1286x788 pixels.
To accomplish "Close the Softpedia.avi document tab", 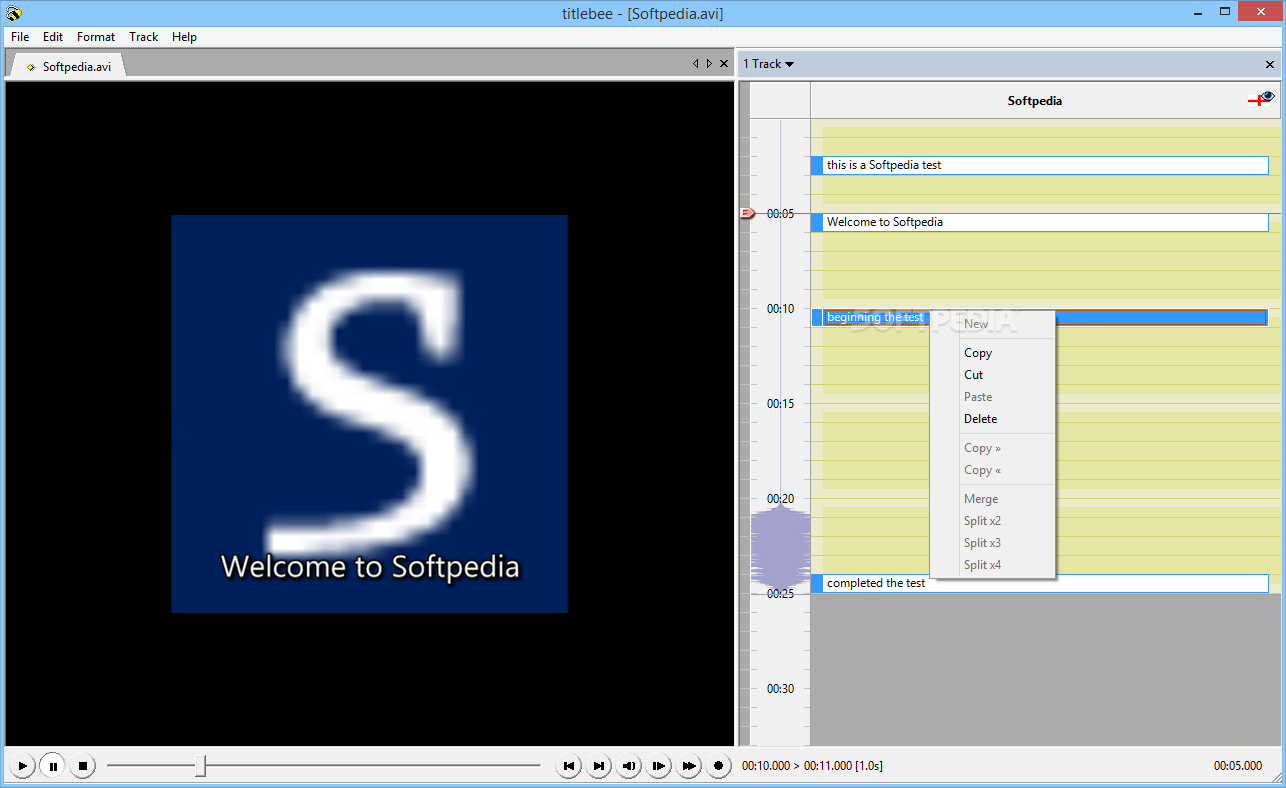I will pyautogui.click(x=724, y=64).
